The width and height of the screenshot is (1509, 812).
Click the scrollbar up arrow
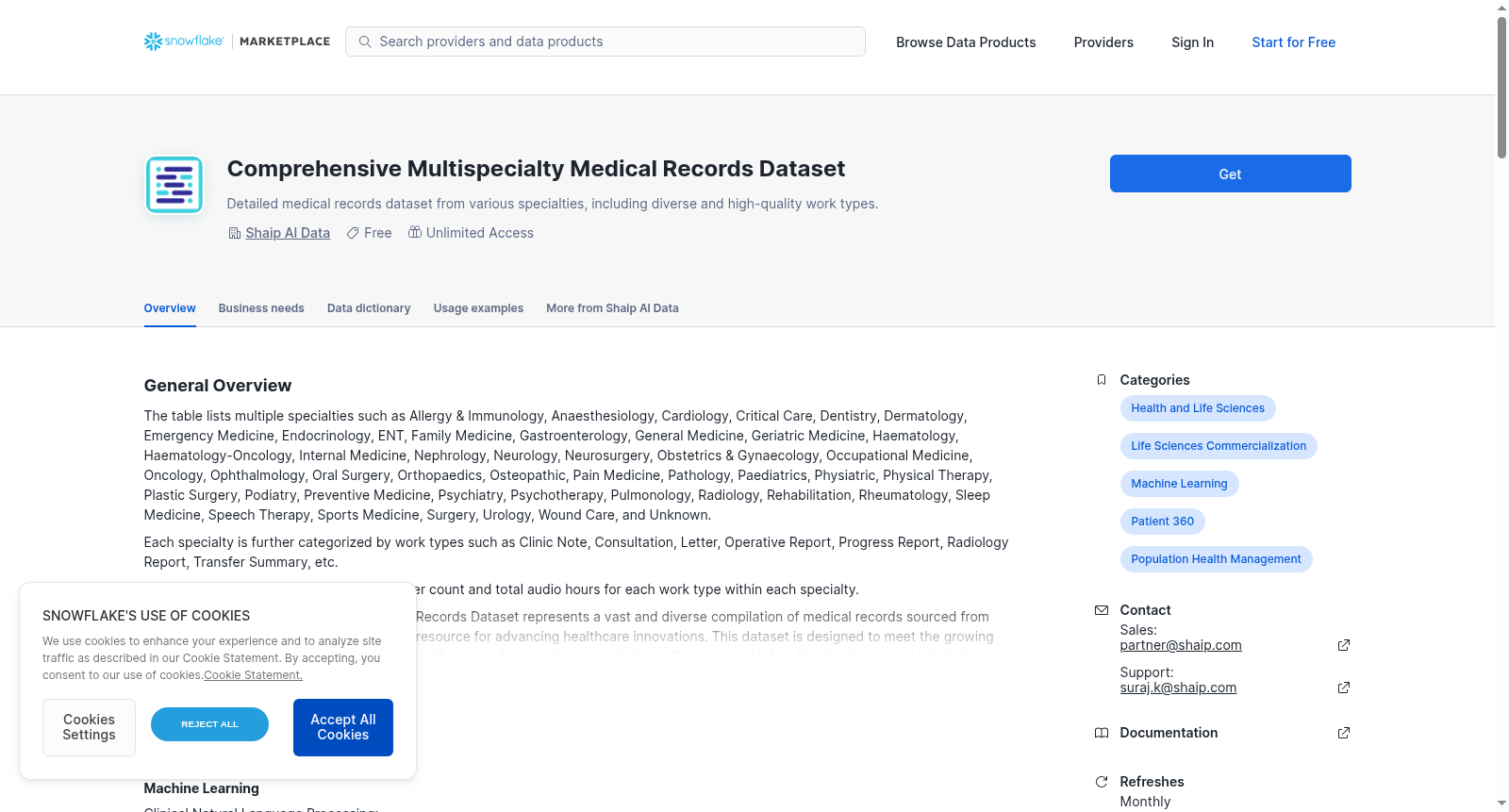click(1501, 8)
